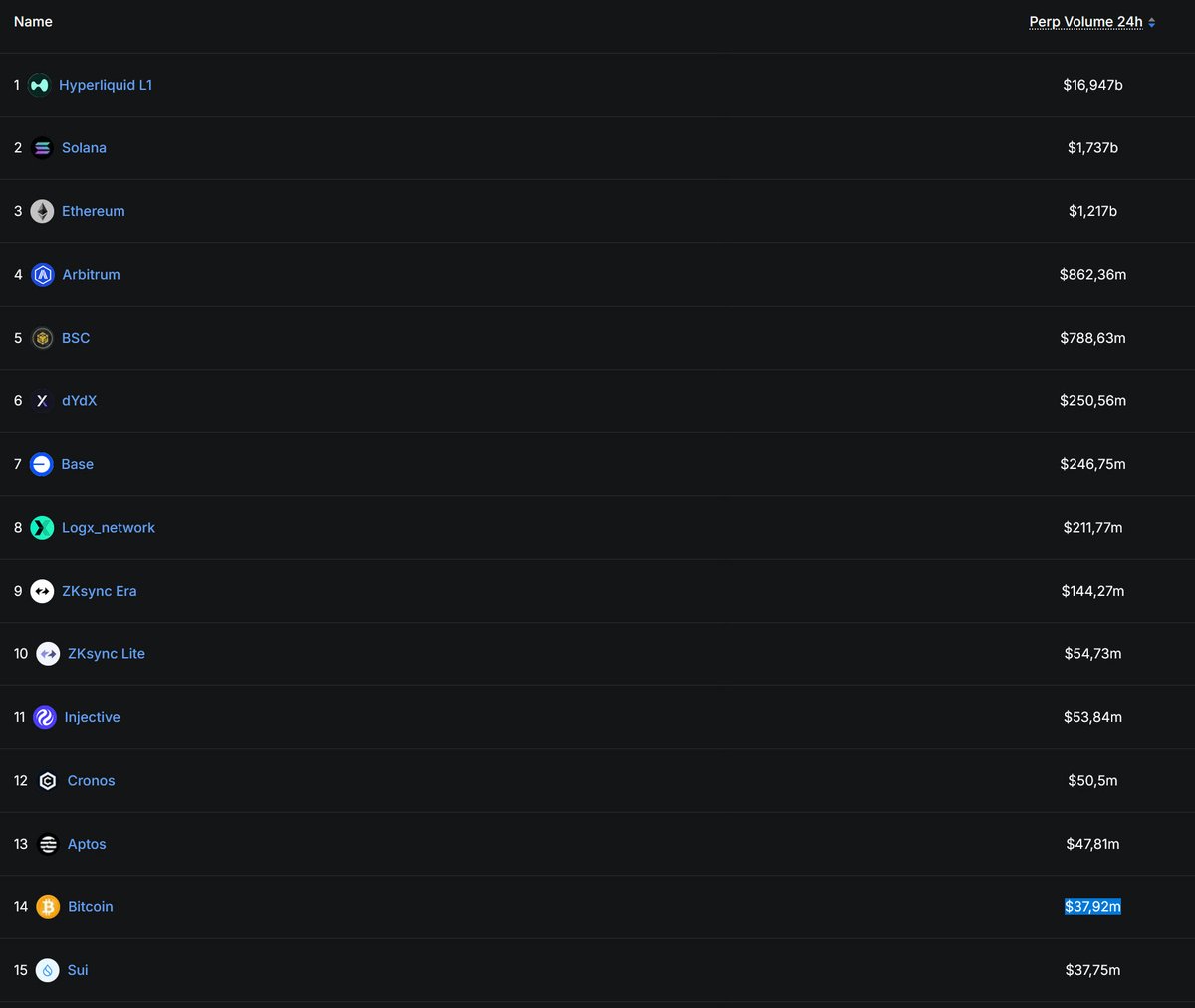Viewport: 1195px width, 1008px height.
Task: Open the Bitcoin chain link
Action: click(x=91, y=907)
